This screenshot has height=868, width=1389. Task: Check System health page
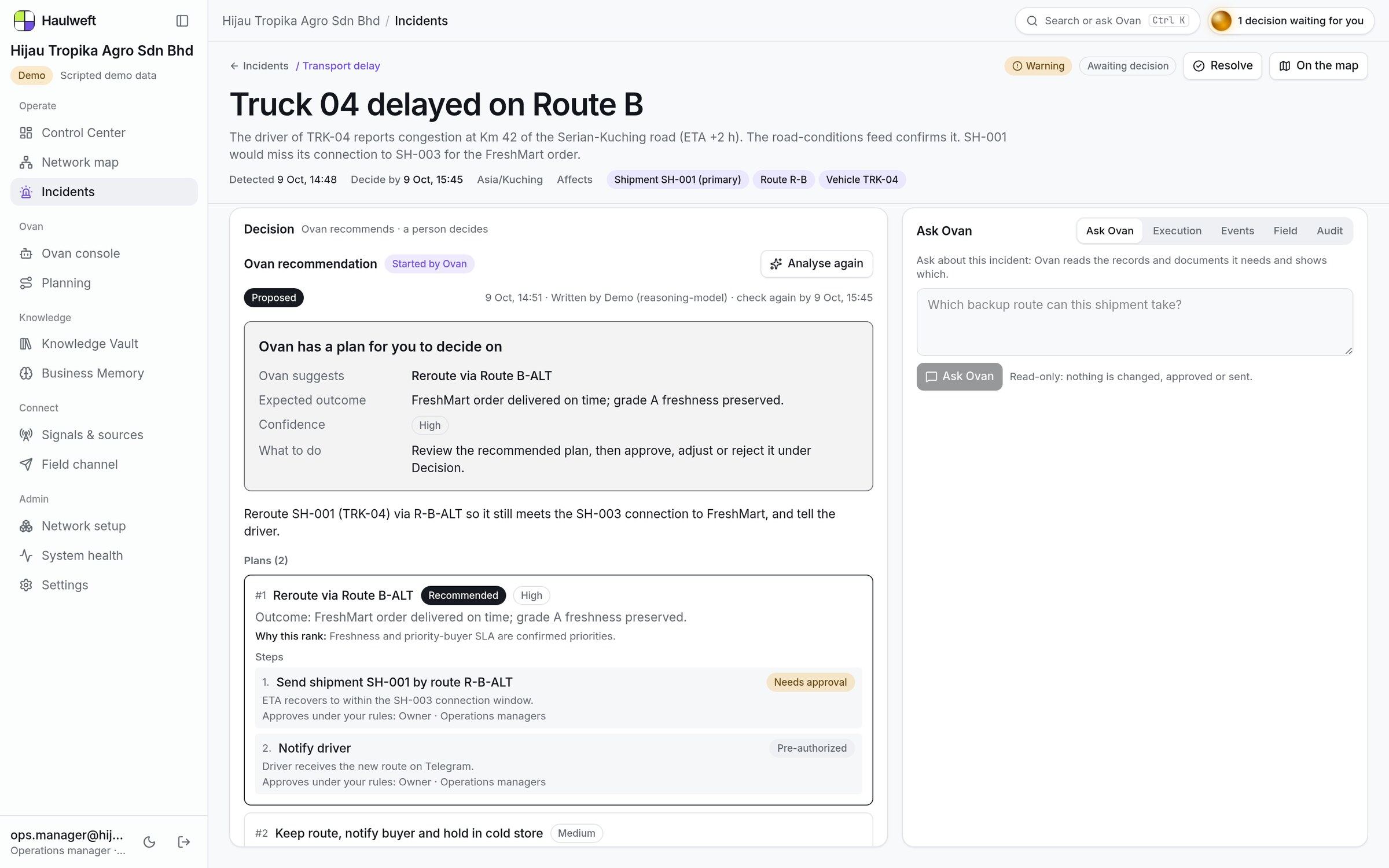click(104, 556)
